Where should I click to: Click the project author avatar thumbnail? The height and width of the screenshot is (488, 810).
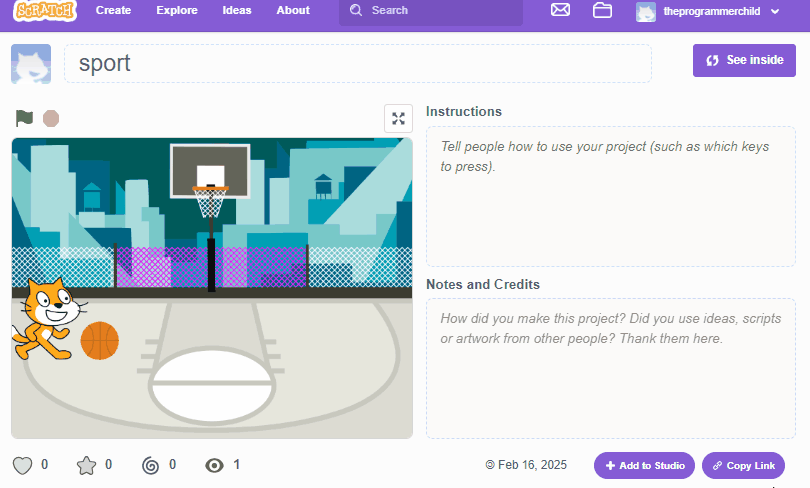(x=31, y=64)
